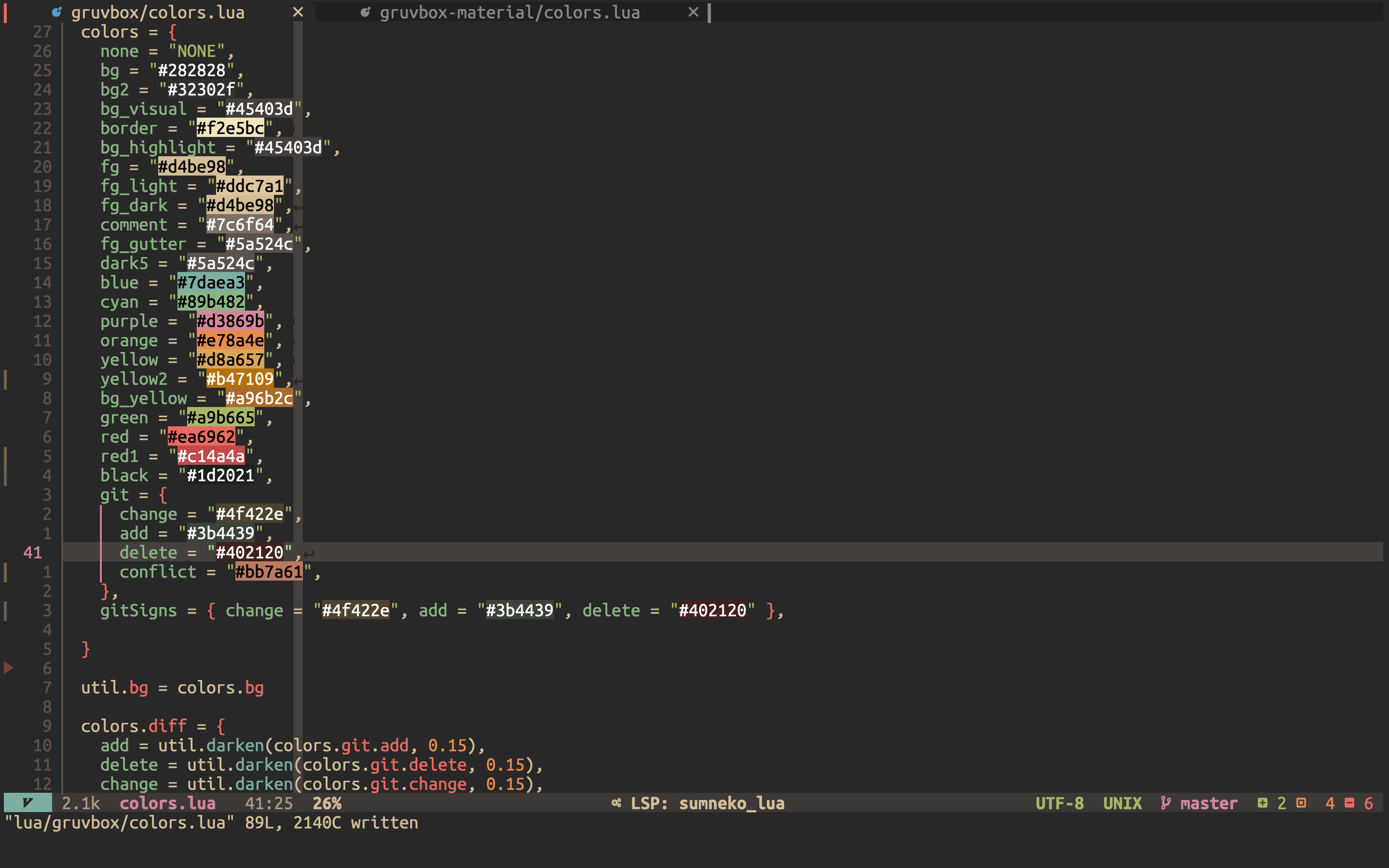Click the Vim mode indicator in statusline
Screen dimensions: 1389x868
(x=27, y=802)
